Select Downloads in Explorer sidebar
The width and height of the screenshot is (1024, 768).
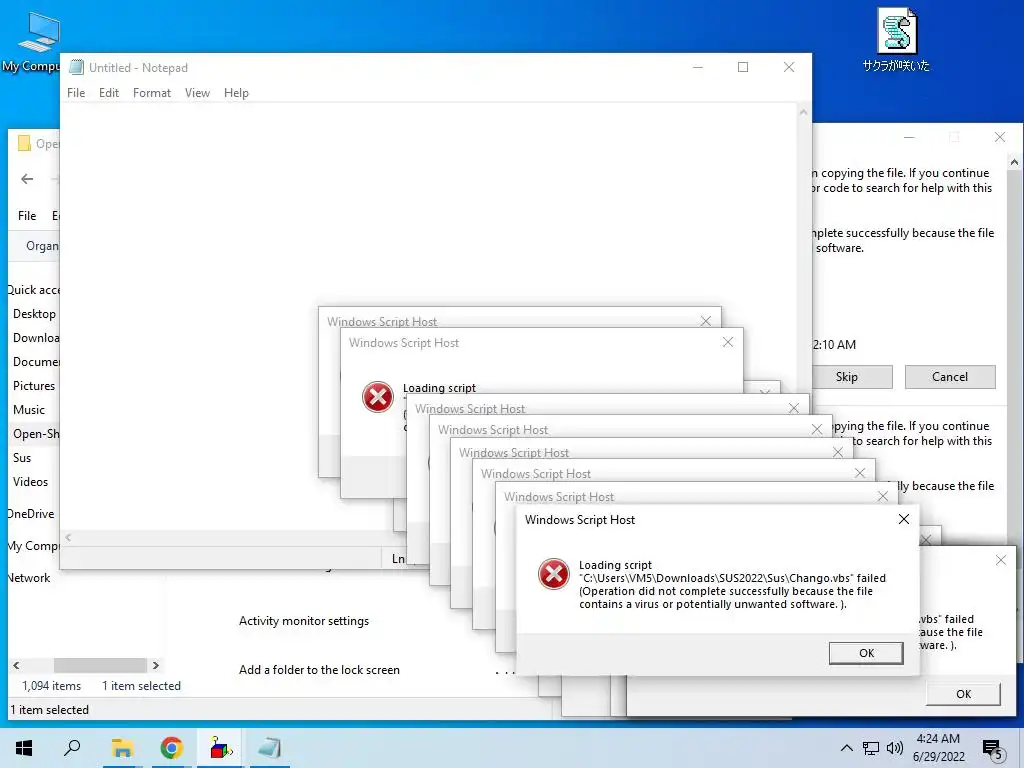(x=36, y=338)
